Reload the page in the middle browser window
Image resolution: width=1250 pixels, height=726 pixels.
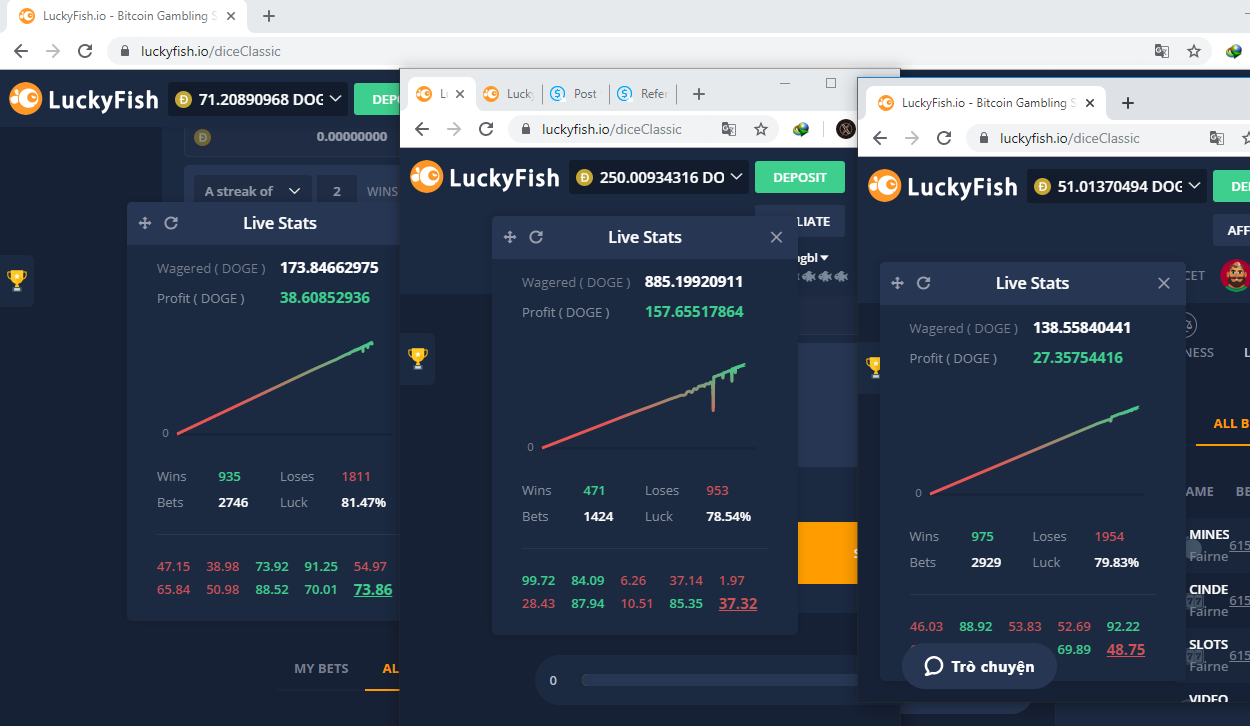click(x=486, y=129)
